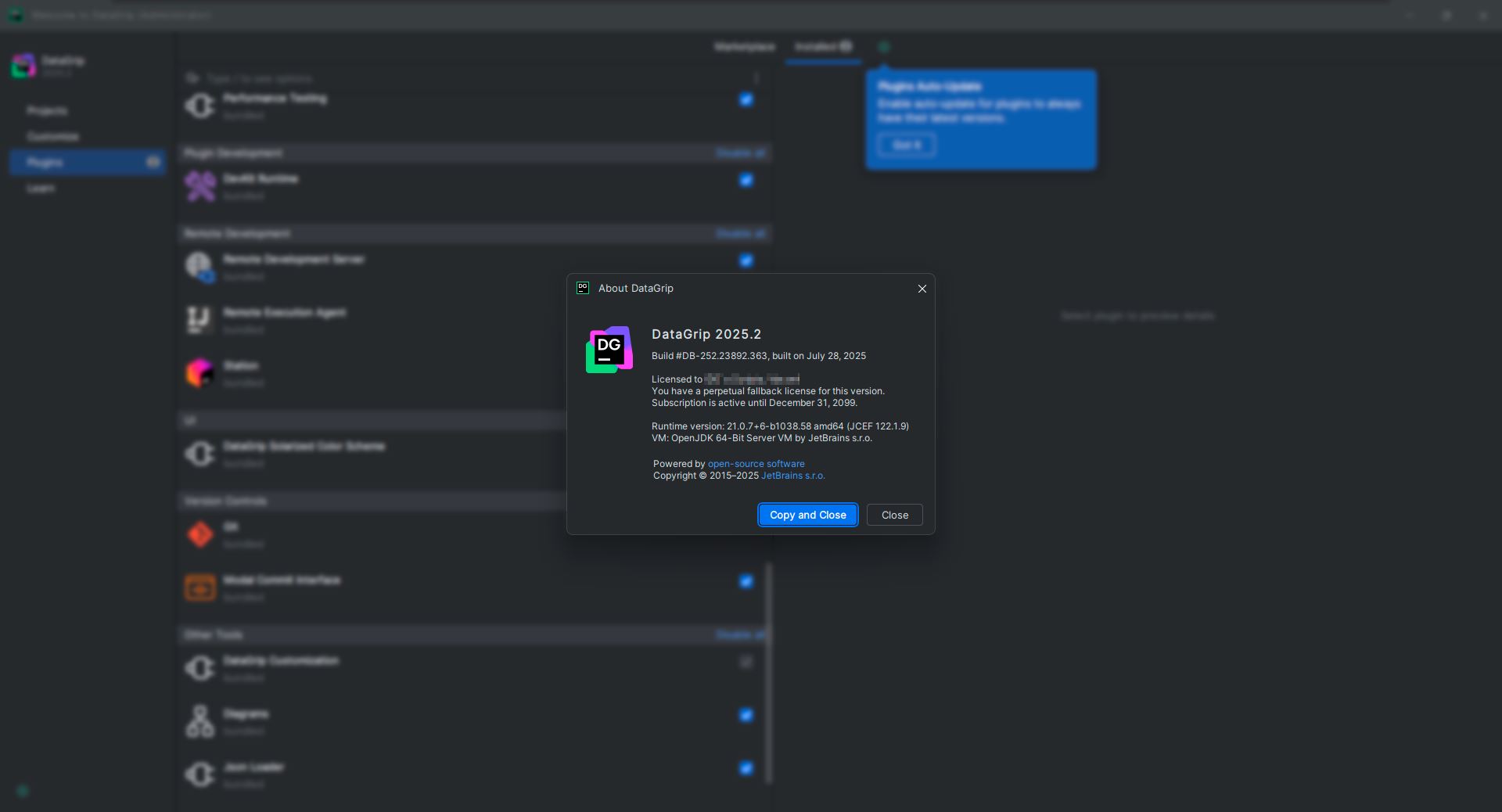The width and height of the screenshot is (1502, 812).
Task: Switch to the Installed tab
Action: coord(823,47)
